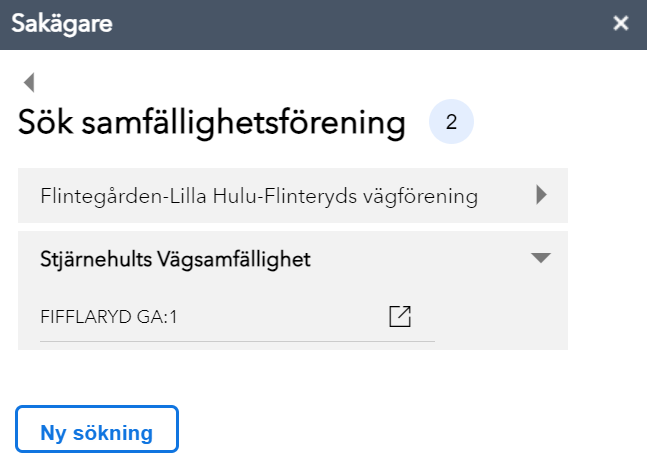
Task: Click the Sök samfällighetsförening heading
Action: (212, 124)
